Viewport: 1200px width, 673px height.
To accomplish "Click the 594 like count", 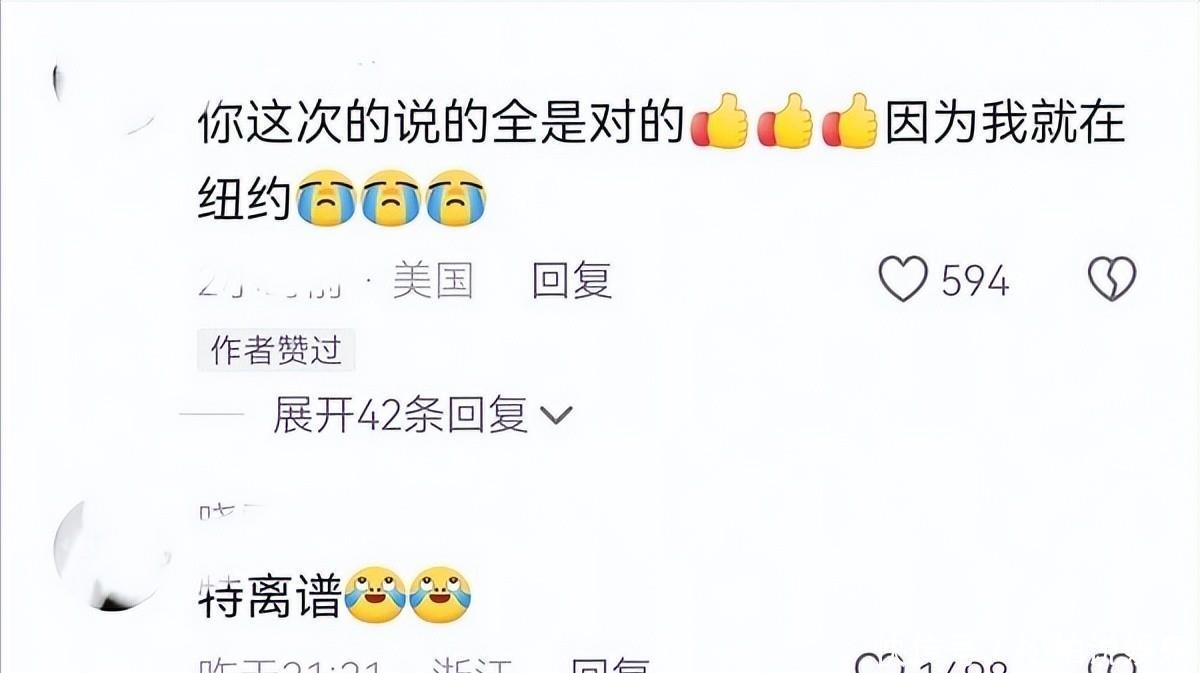I will click(x=975, y=281).
